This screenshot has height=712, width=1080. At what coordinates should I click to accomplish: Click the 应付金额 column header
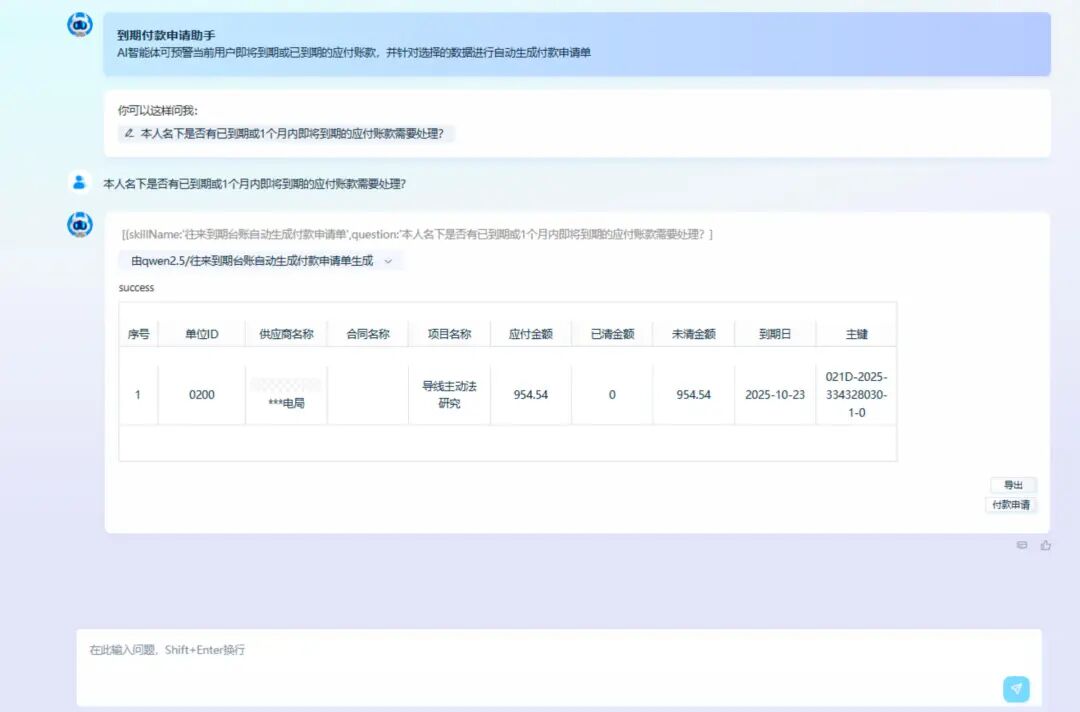(530, 333)
